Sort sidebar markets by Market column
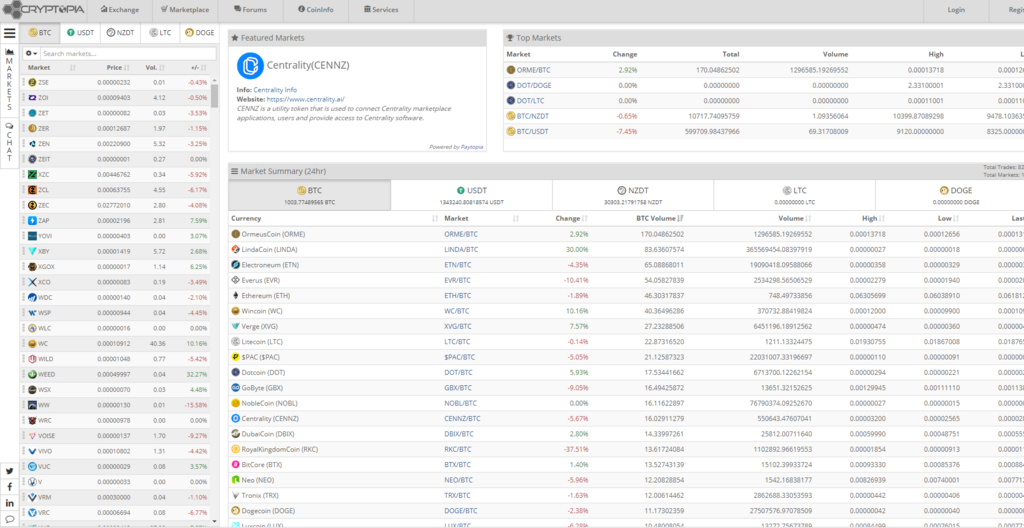The image size is (1024, 528). [50, 68]
